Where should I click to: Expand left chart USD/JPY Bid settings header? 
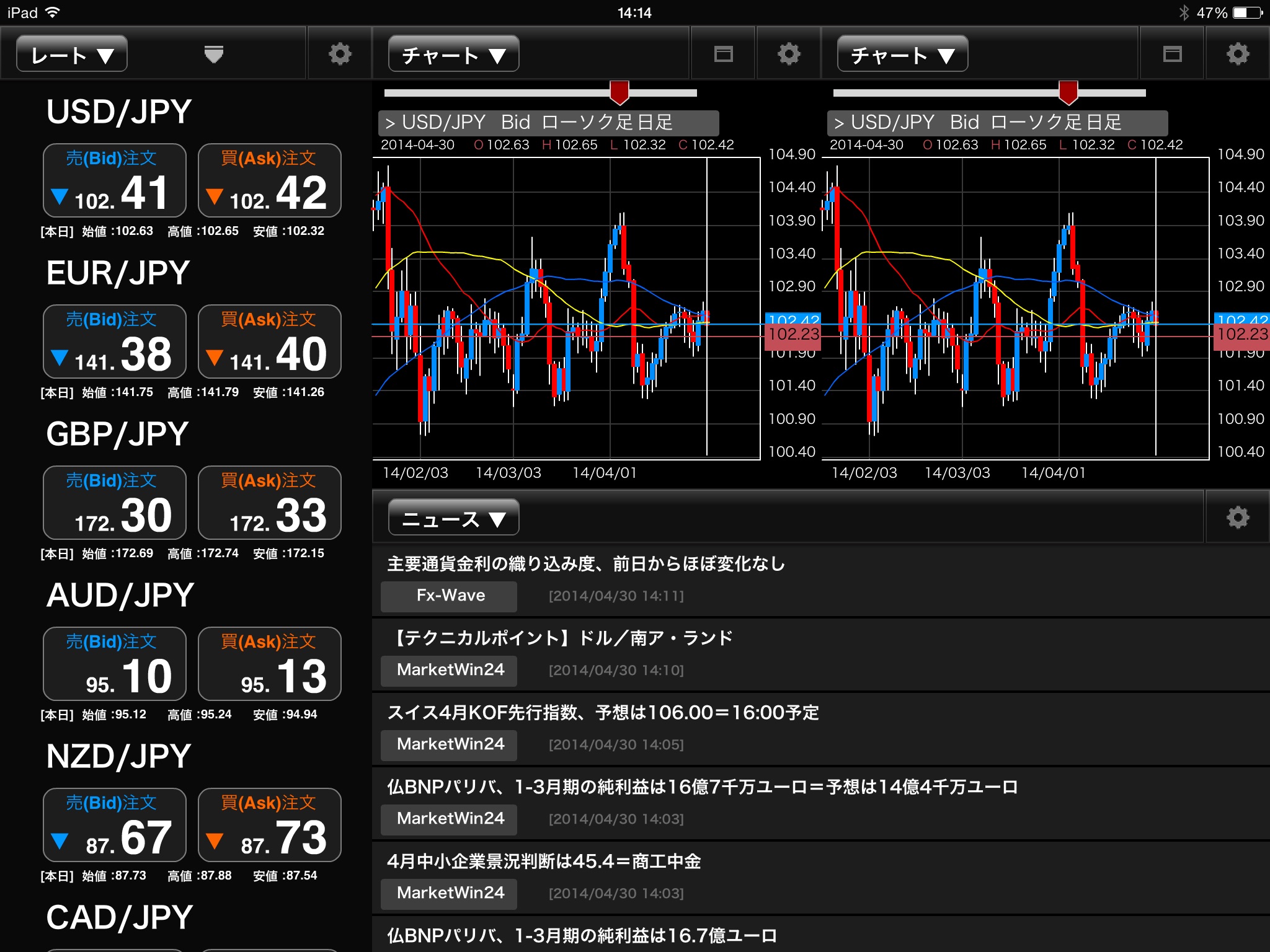click(x=548, y=123)
